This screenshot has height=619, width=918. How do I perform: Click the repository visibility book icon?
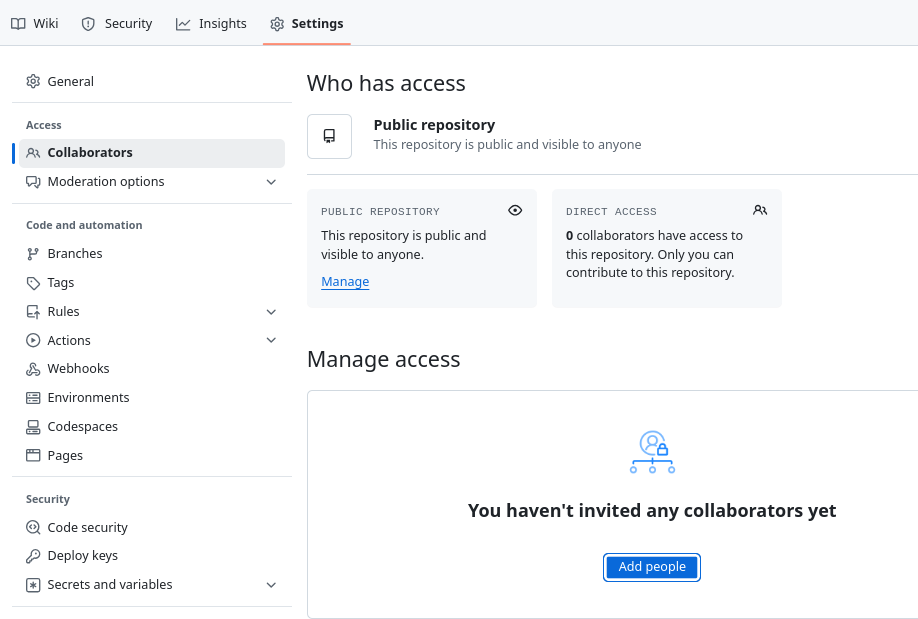coord(329,136)
